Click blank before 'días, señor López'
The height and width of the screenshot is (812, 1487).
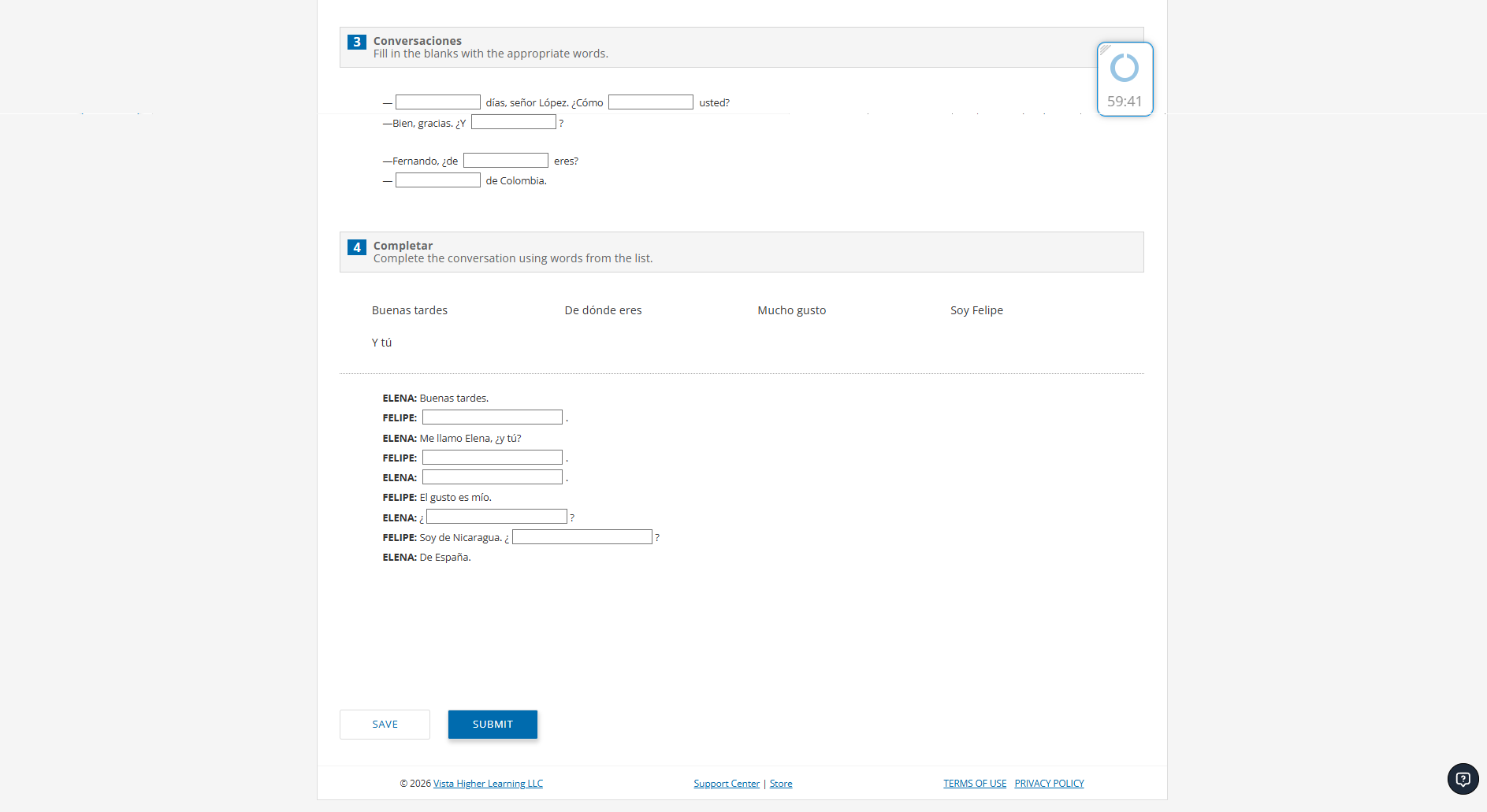click(x=438, y=102)
